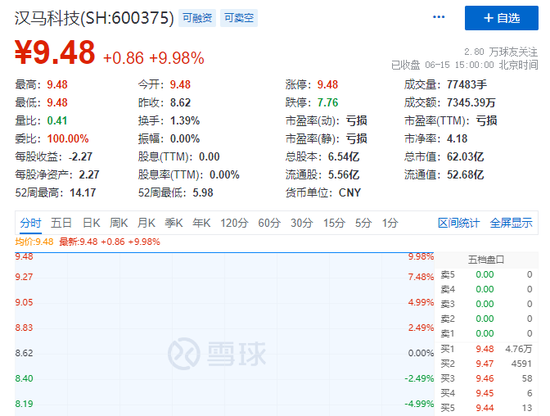Click the 昨收 value 8.62
The image size is (550, 416).
click(180, 103)
